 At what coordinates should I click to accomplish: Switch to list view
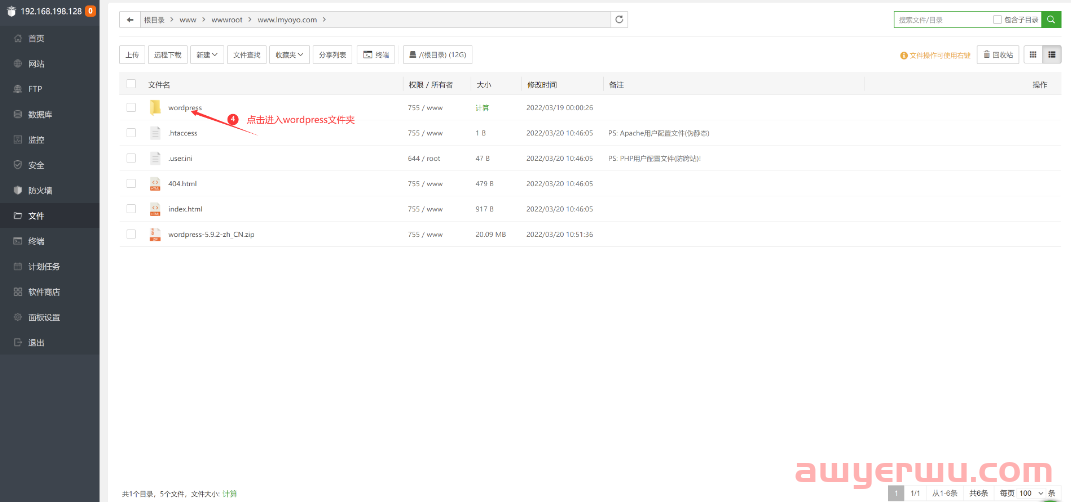click(1052, 55)
